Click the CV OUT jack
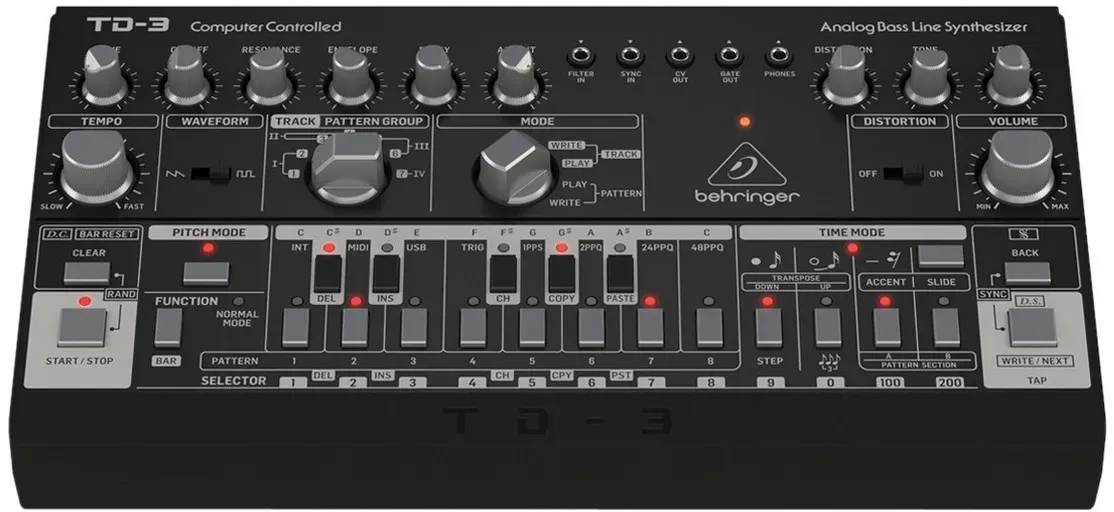 [679, 55]
